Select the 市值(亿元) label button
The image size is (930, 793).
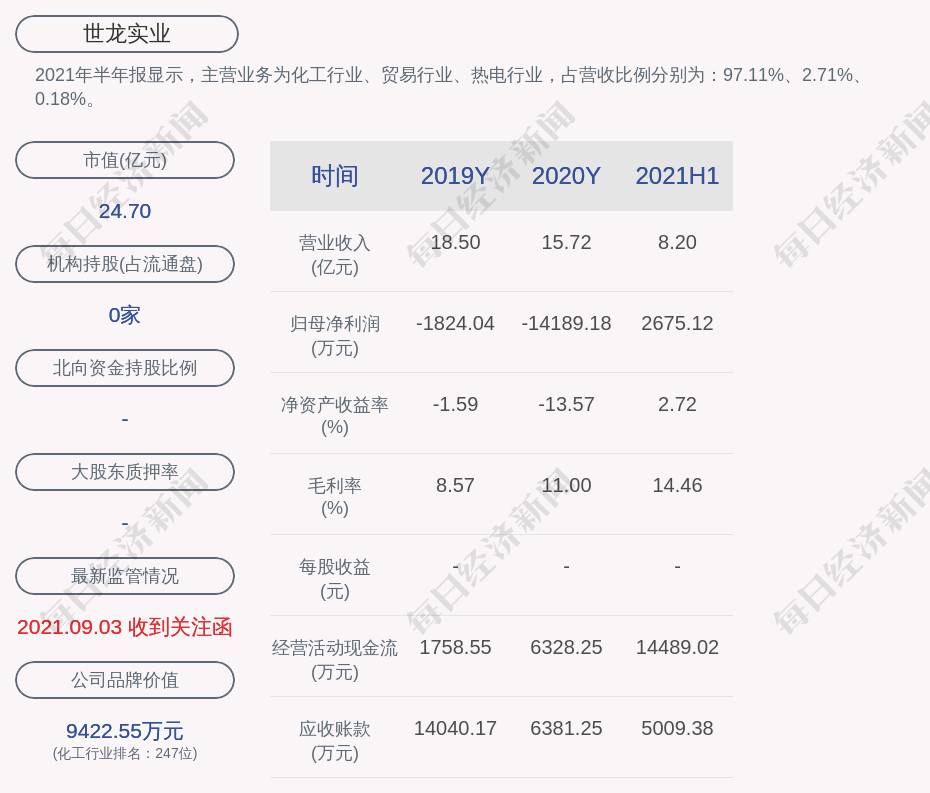coord(125,160)
